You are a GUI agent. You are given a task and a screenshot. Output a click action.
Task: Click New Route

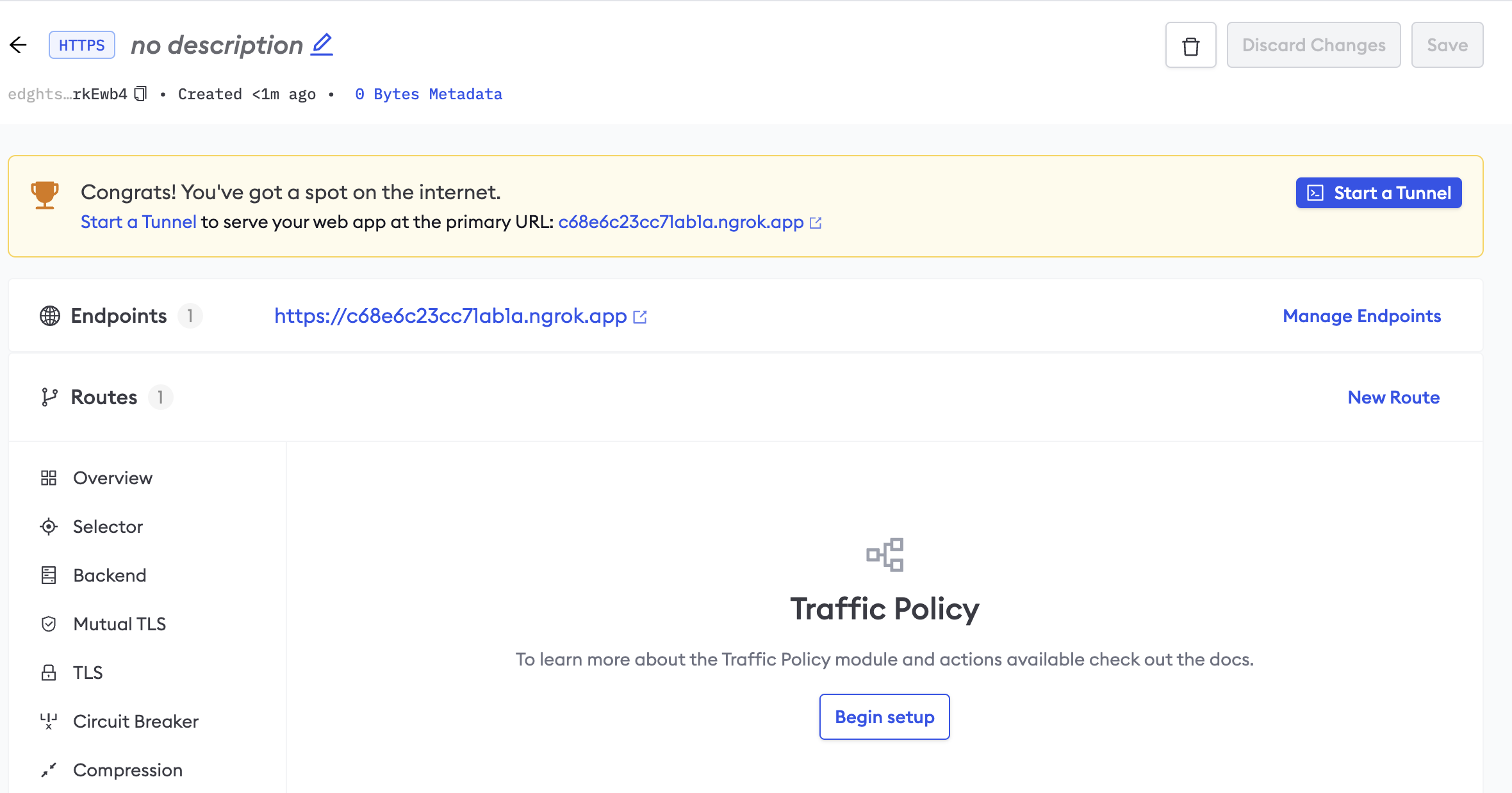(1393, 397)
